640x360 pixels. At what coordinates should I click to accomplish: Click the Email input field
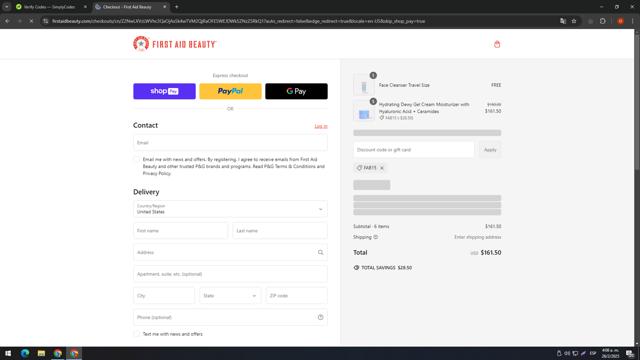tap(230, 142)
